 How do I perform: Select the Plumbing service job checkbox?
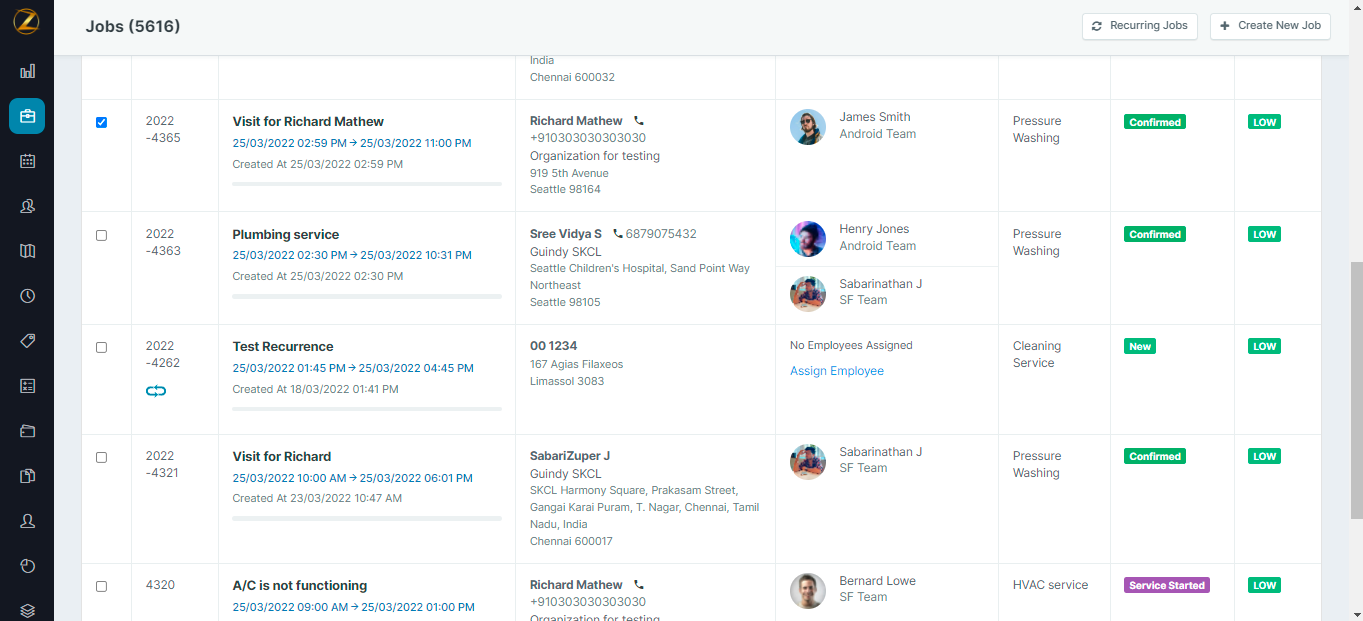click(101, 236)
